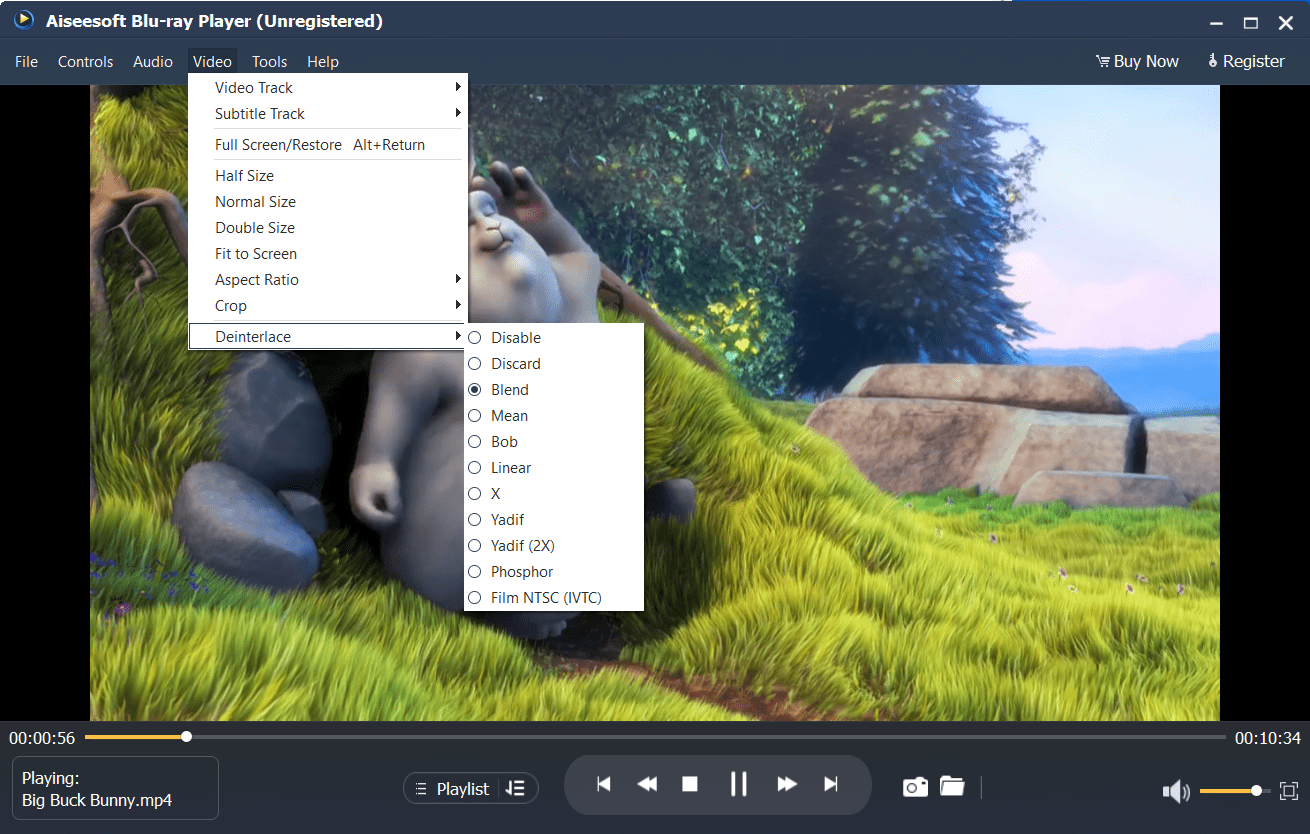
Task: Choose Yadif deinterlace mode
Action: pyautogui.click(x=554, y=520)
